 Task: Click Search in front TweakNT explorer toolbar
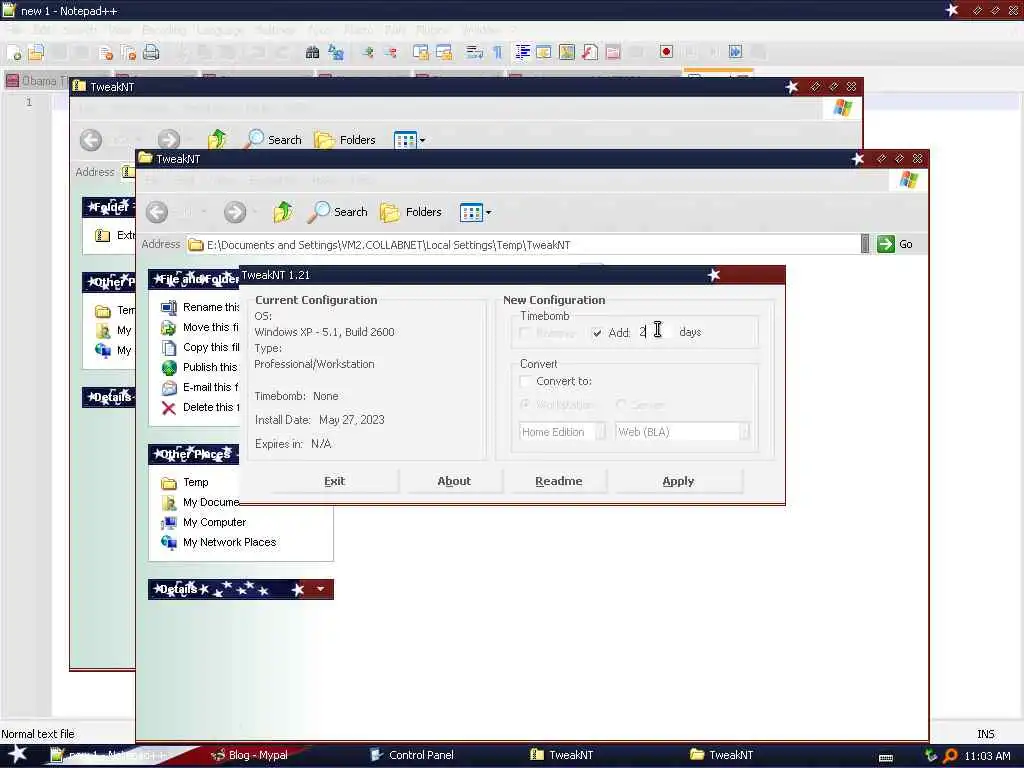pyautogui.click(x=338, y=212)
